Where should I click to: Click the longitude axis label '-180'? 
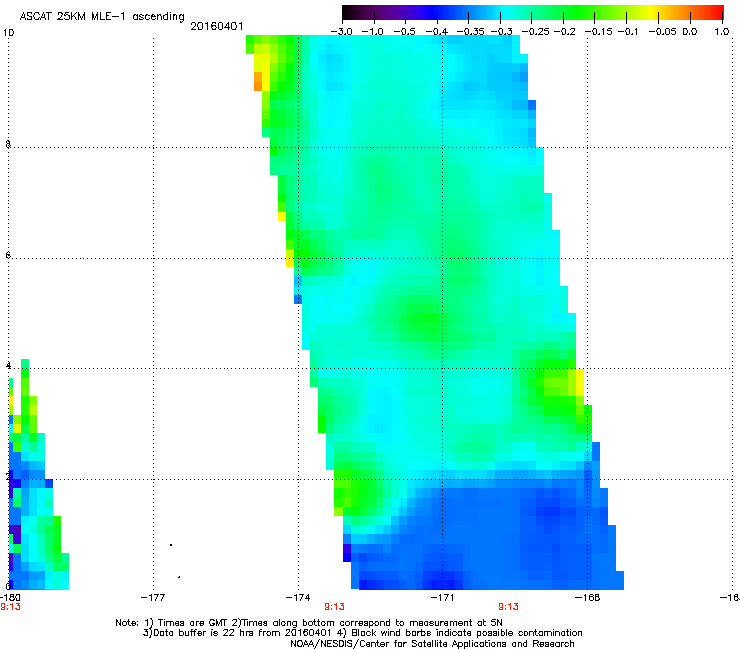pos(10,598)
